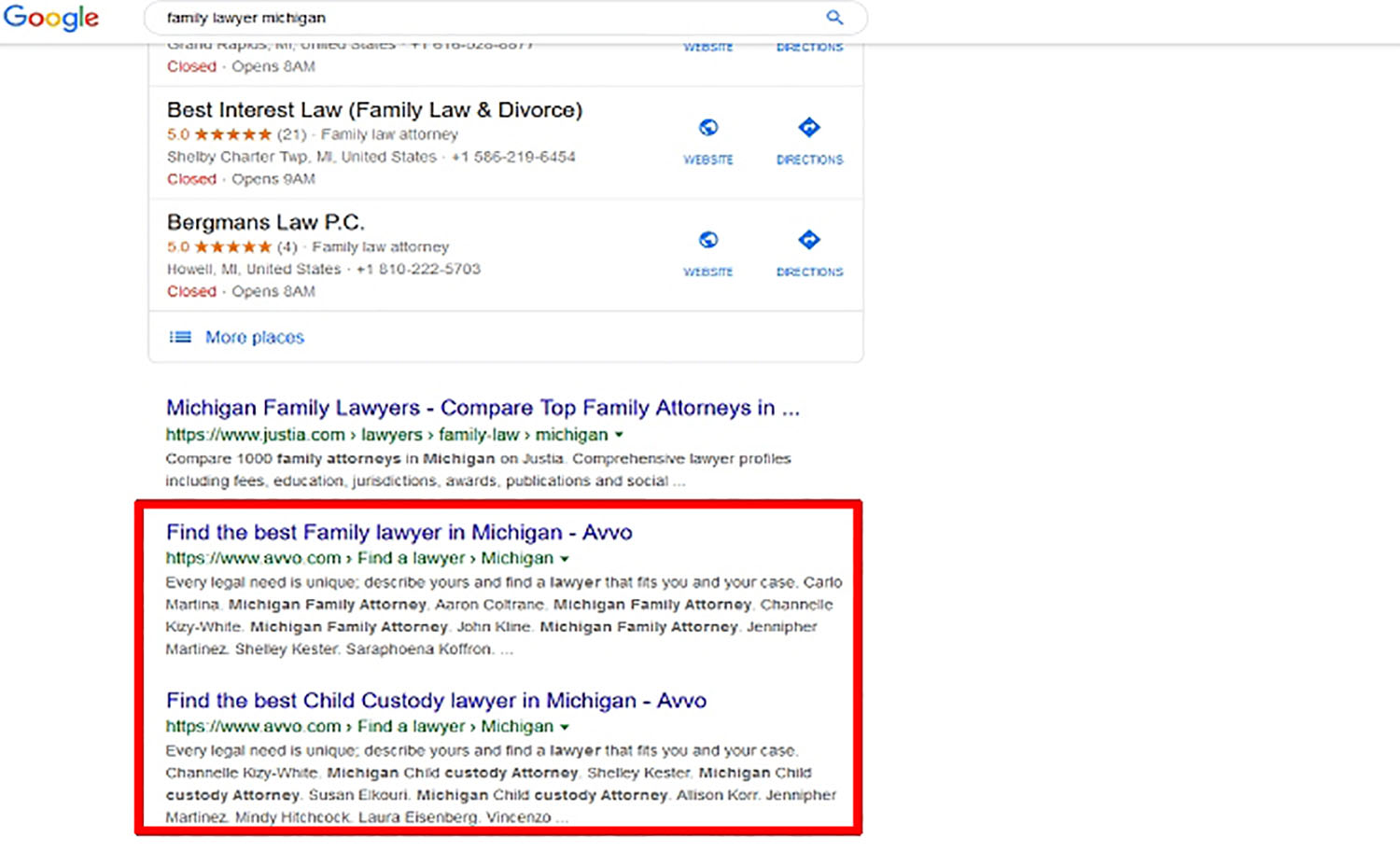Click the Google logo
The image size is (1400, 851).
[51, 18]
